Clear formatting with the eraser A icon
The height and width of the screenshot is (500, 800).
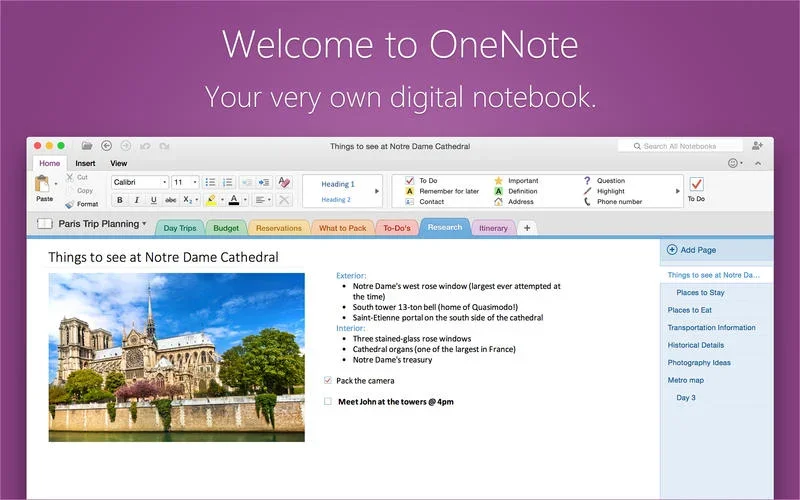tap(284, 182)
